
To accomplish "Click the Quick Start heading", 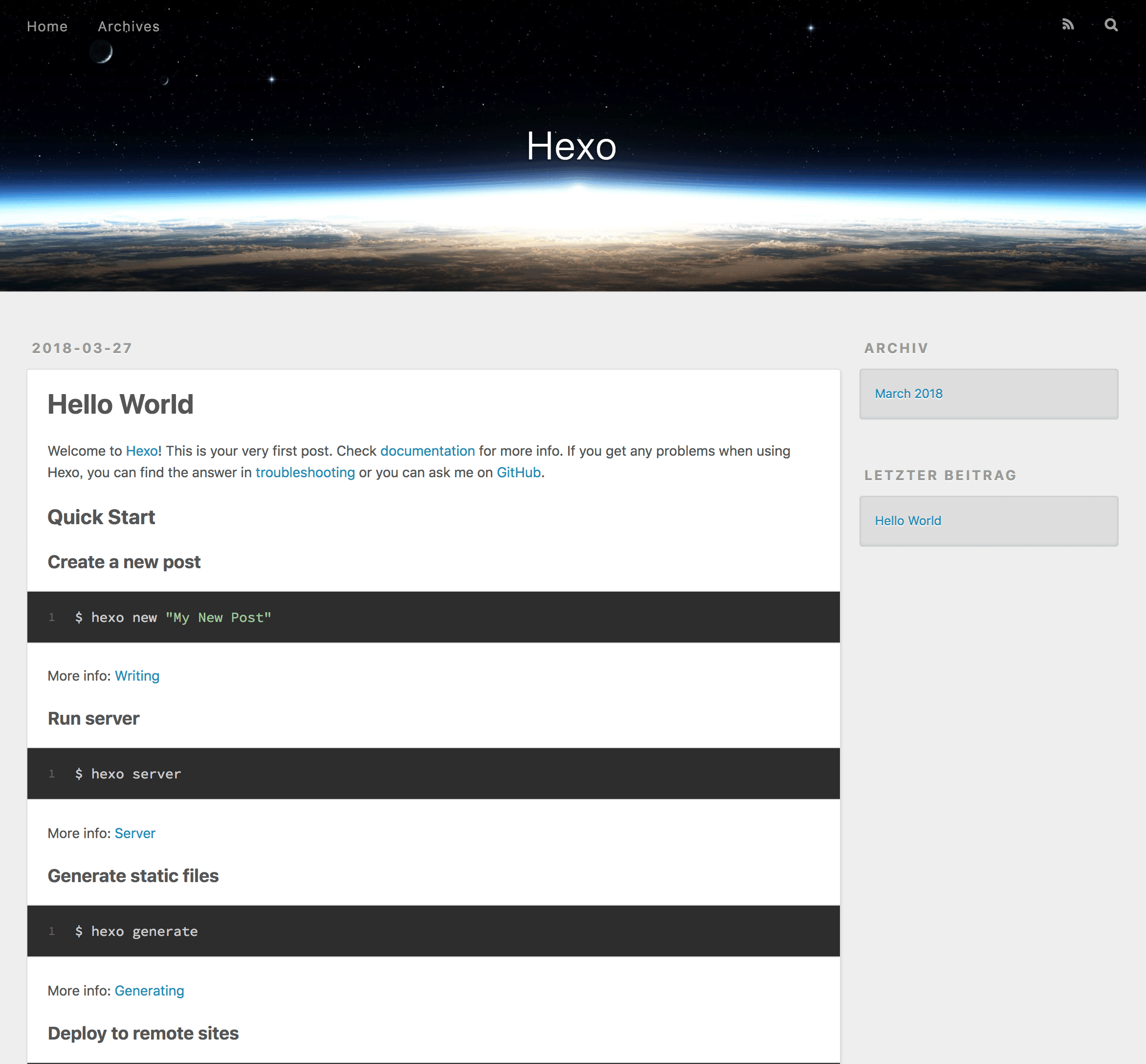I will (101, 517).
